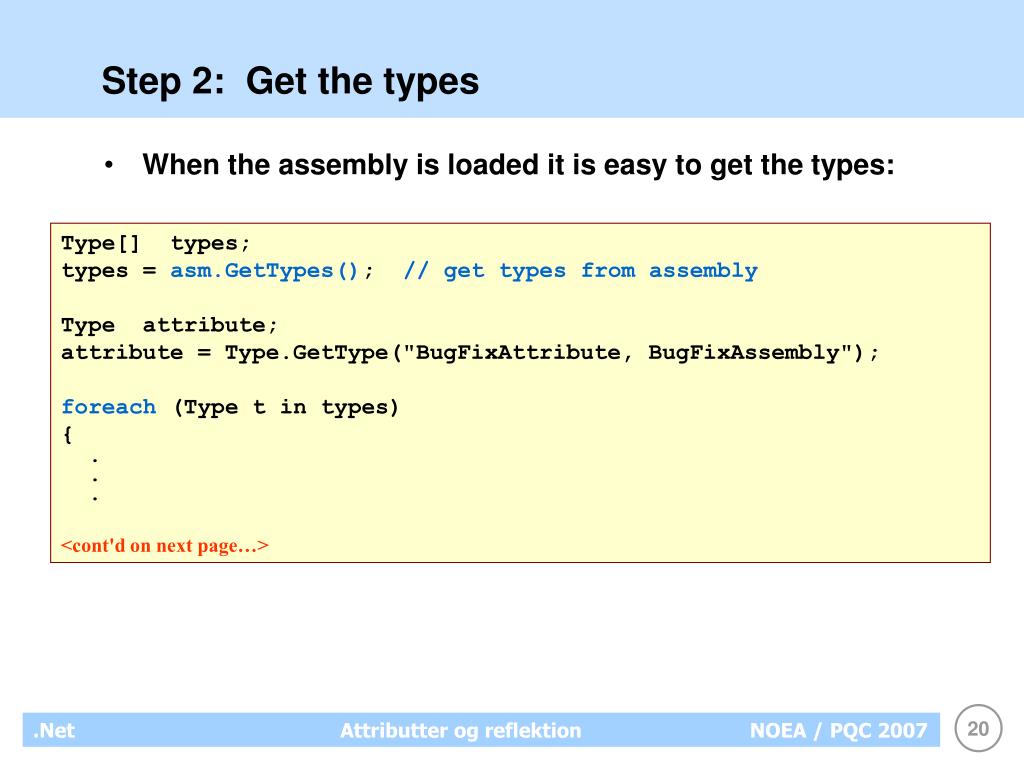Click the code line "Type[] types;"
1024x768 pixels.
[155, 244]
